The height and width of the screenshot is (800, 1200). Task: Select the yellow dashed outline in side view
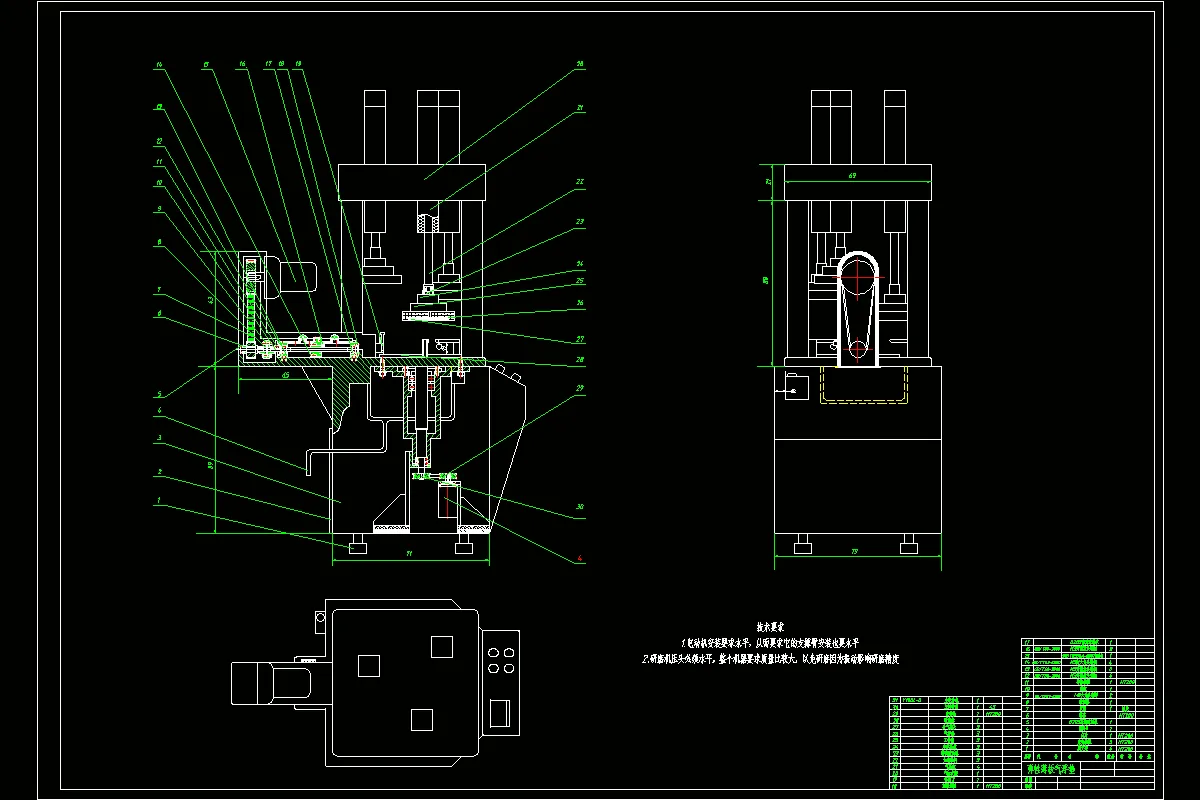862,385
